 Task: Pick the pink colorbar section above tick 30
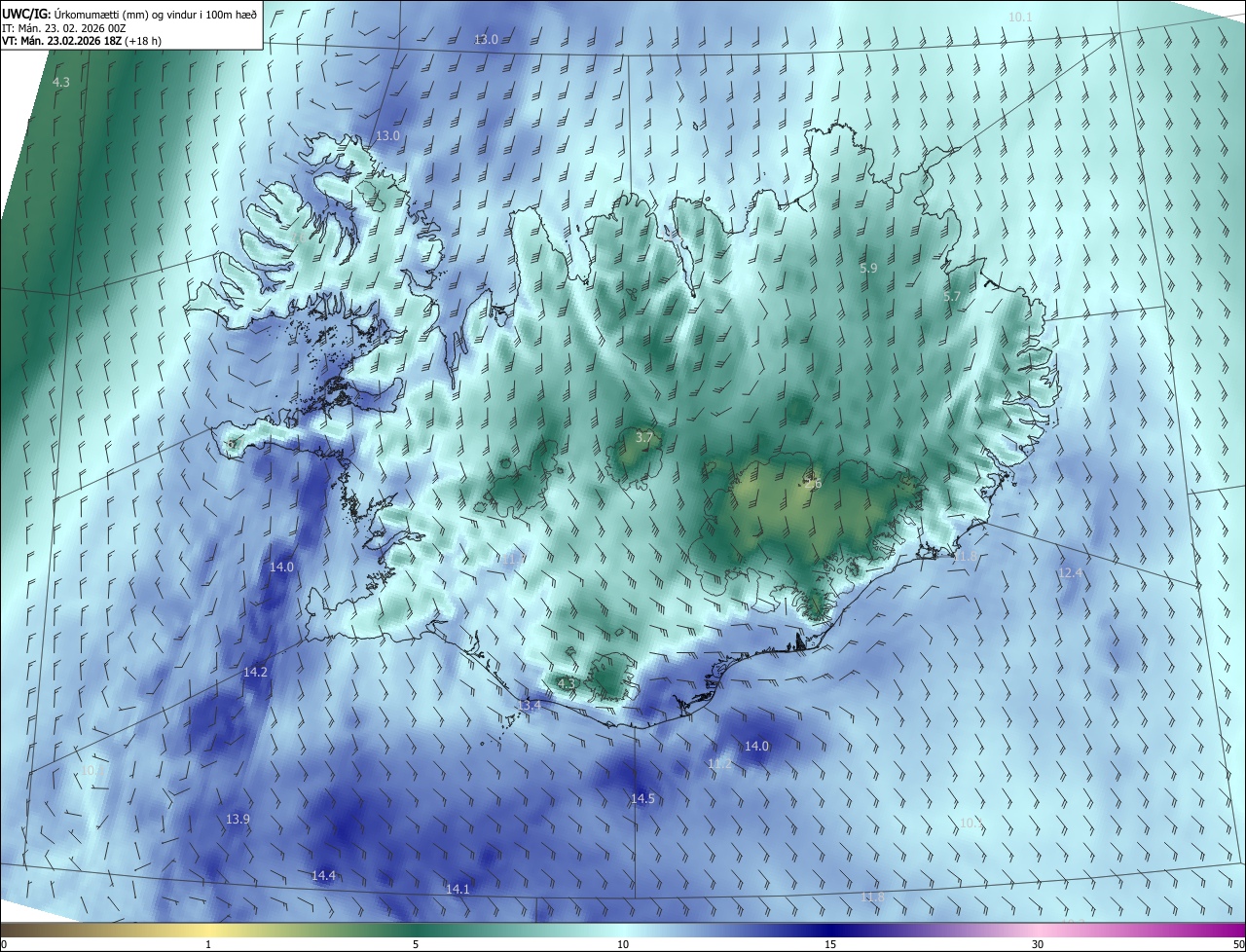click(1038, 930)
